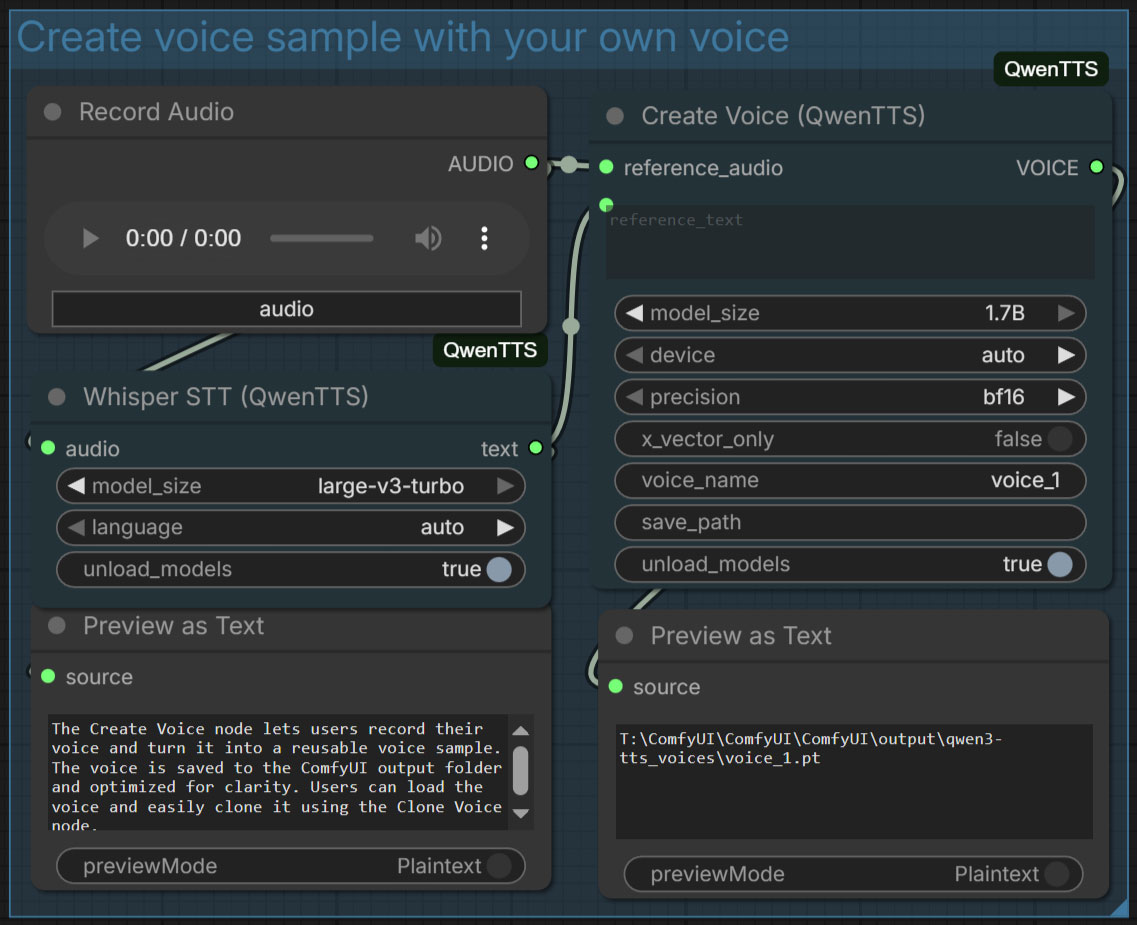1137x925 pixels.
Task: Collapse the Create Voice (QwenTTS) node
Action: [615, 116]
